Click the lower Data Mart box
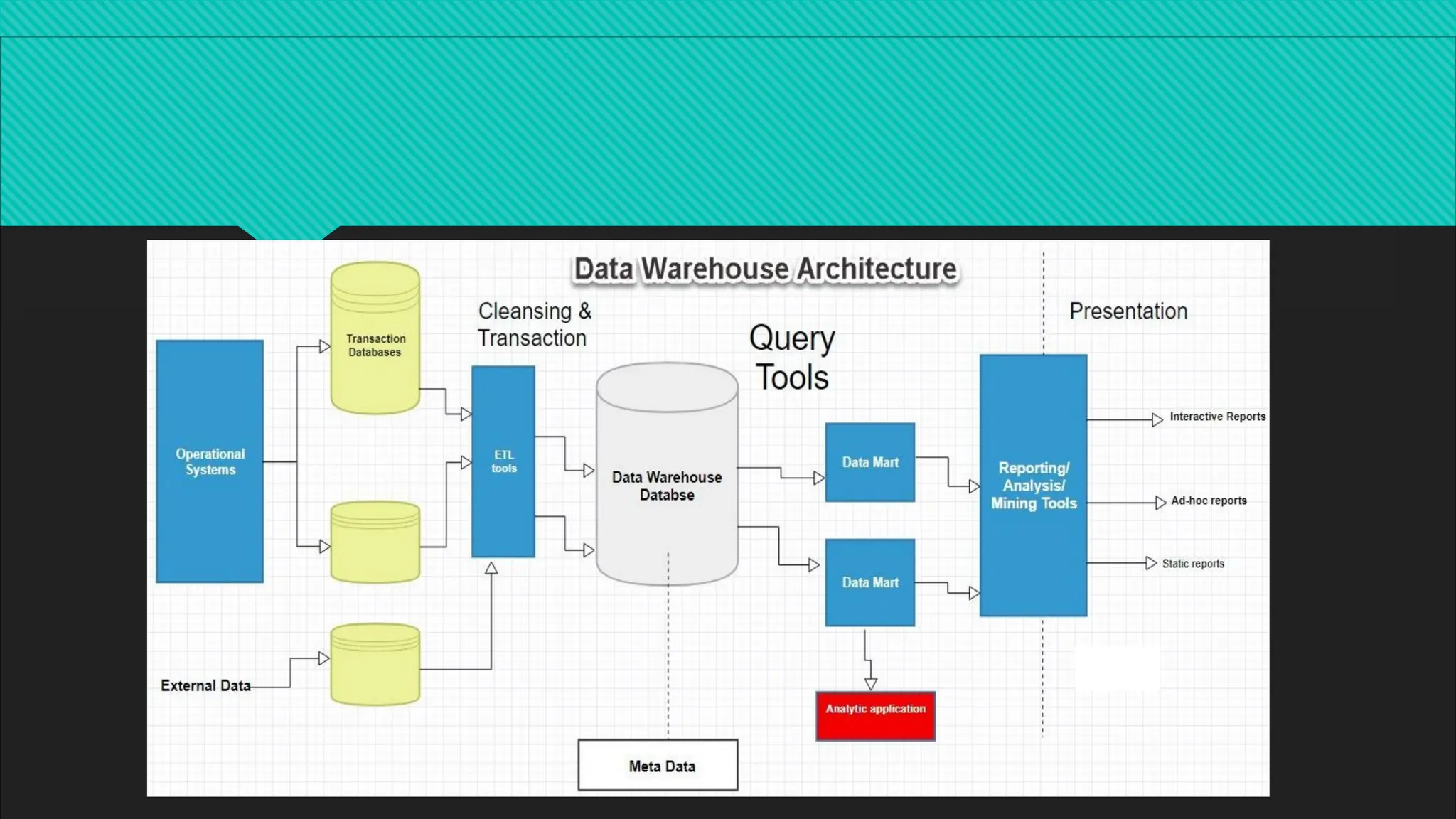 [x=870, y=582]
